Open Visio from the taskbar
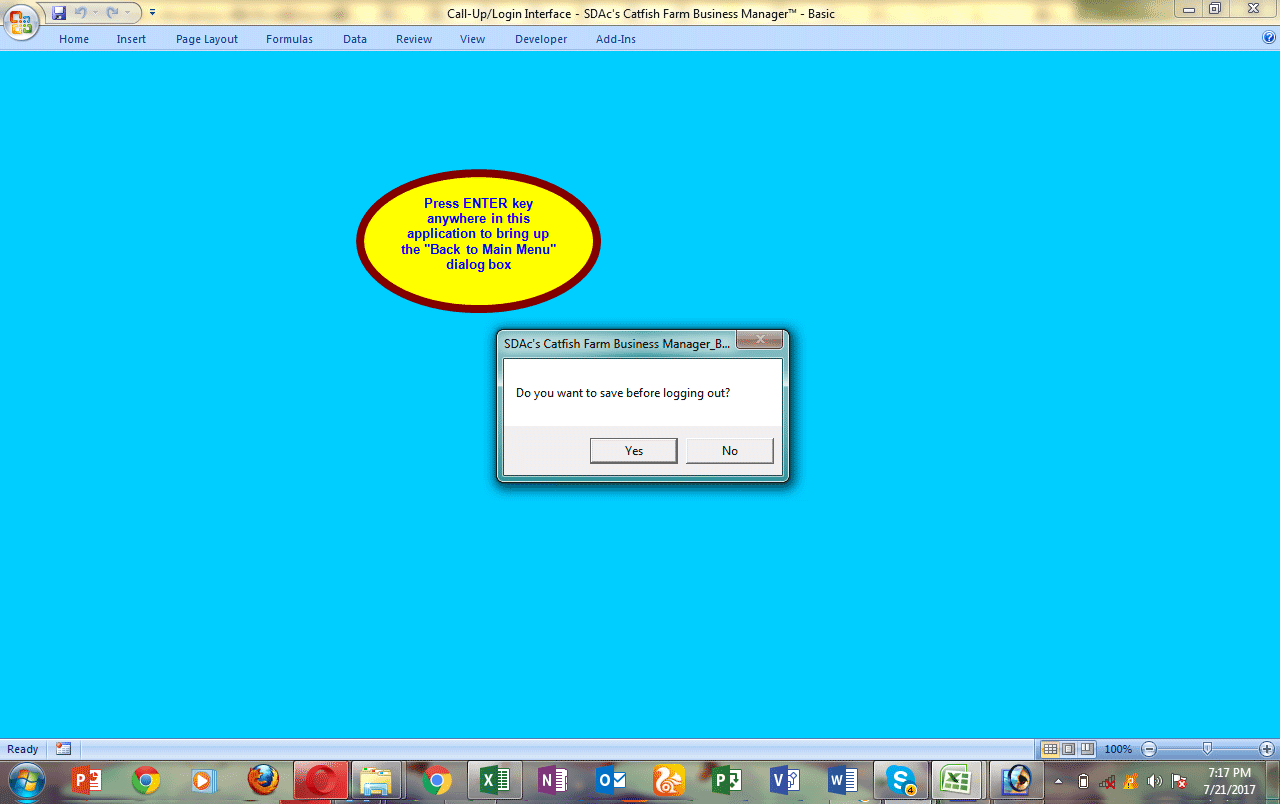The image size is (1280, 804). click(785, 781)
